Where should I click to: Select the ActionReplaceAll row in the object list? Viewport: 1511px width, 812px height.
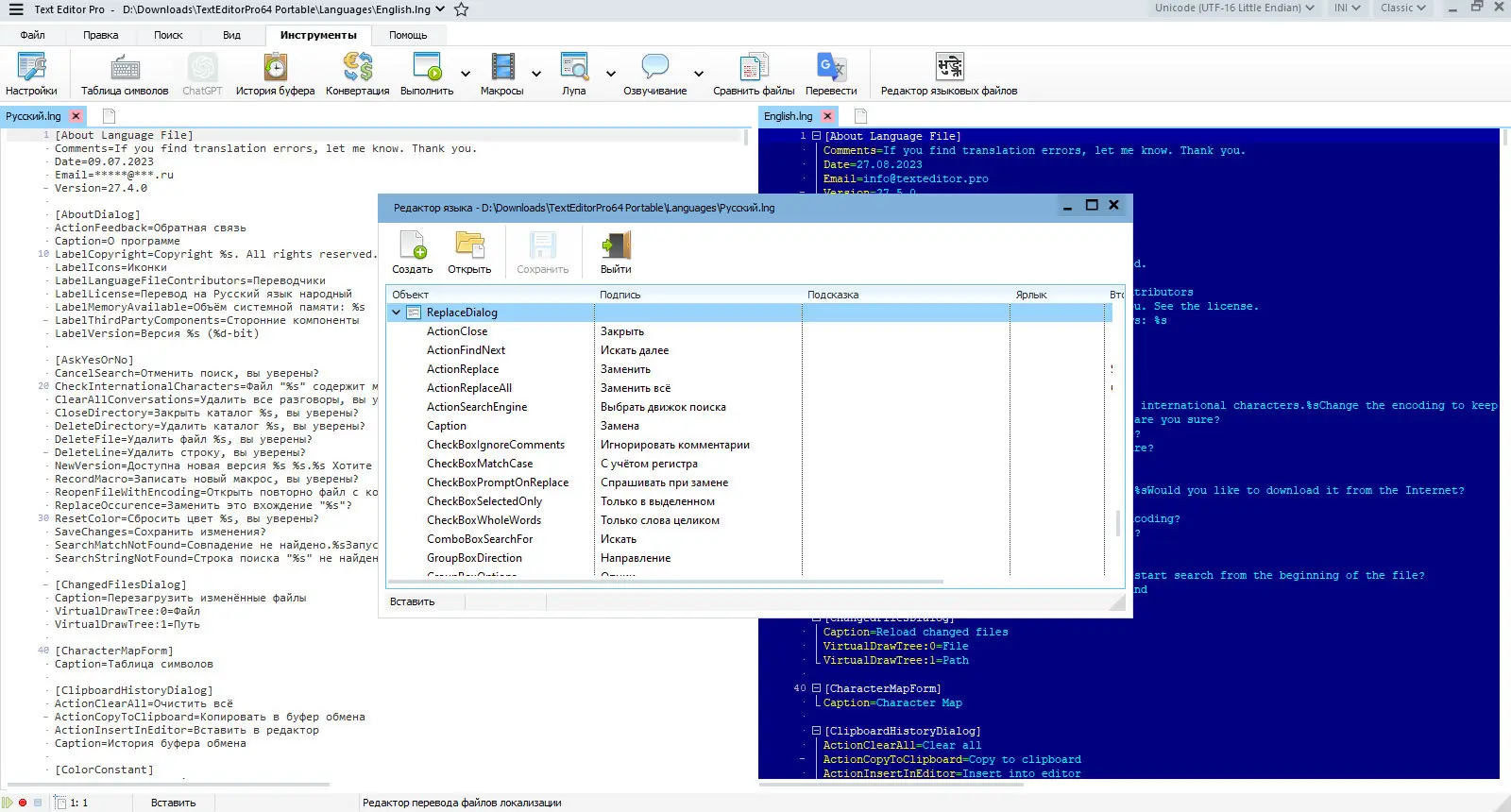point(469,388)
